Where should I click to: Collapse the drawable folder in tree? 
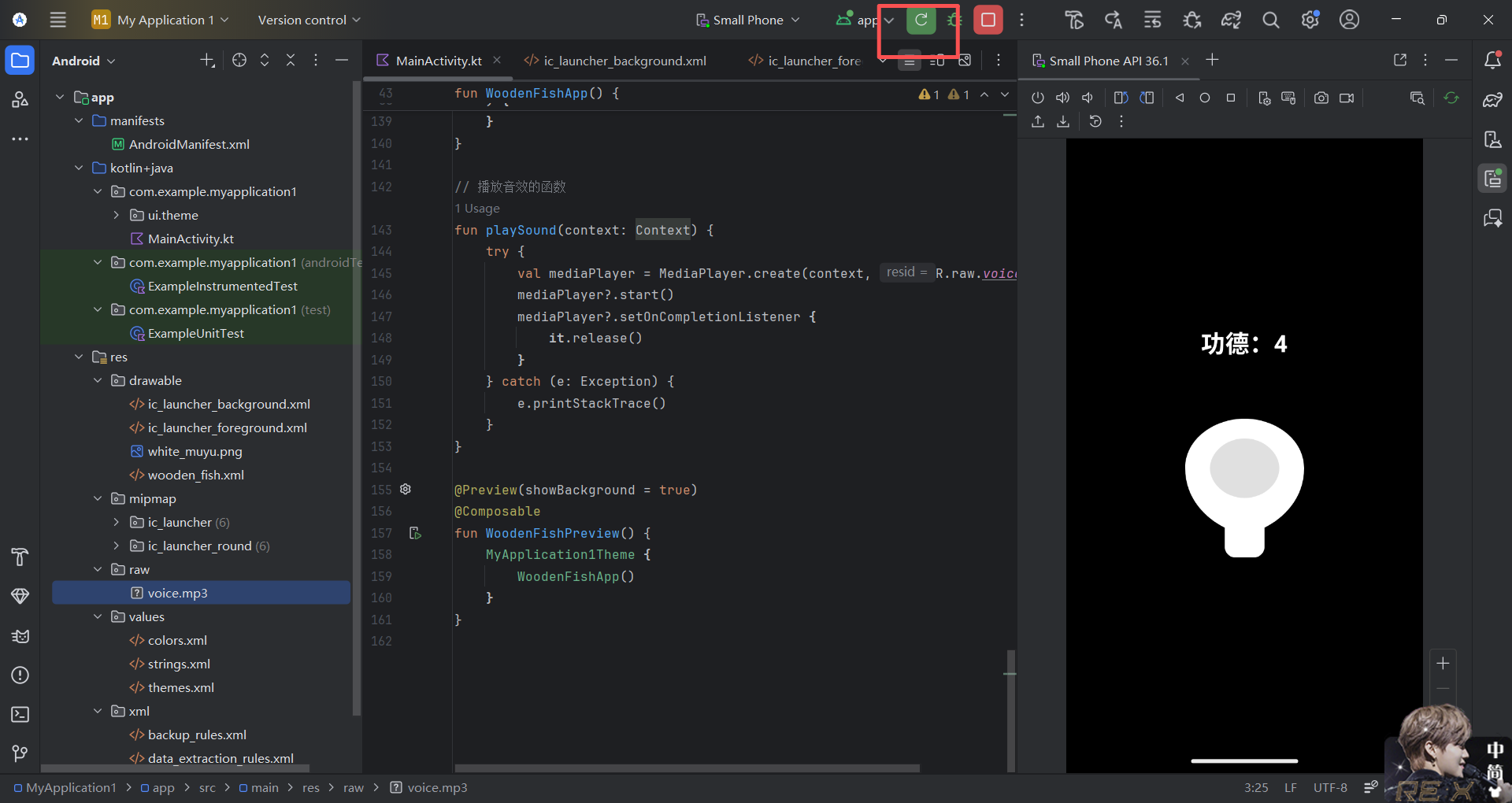click(98, 380)
